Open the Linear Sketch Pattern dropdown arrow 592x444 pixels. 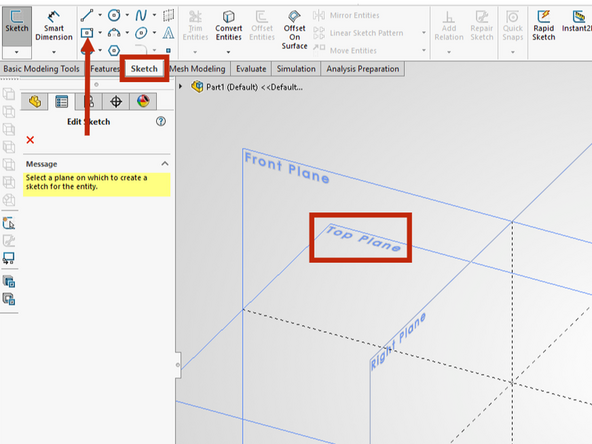click(x=424, y=33)
